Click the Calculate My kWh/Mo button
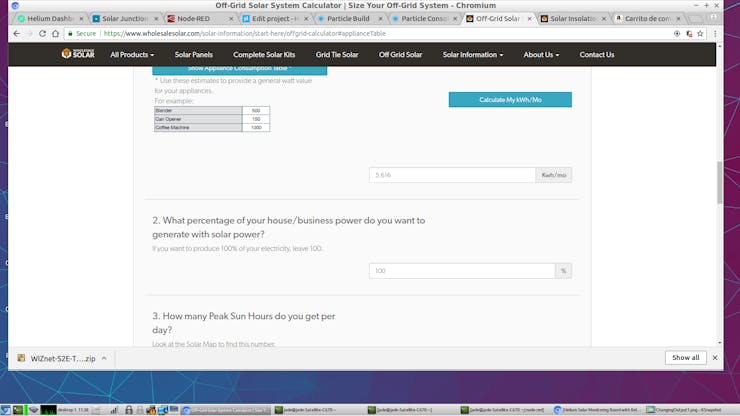 tap(510, 100)
